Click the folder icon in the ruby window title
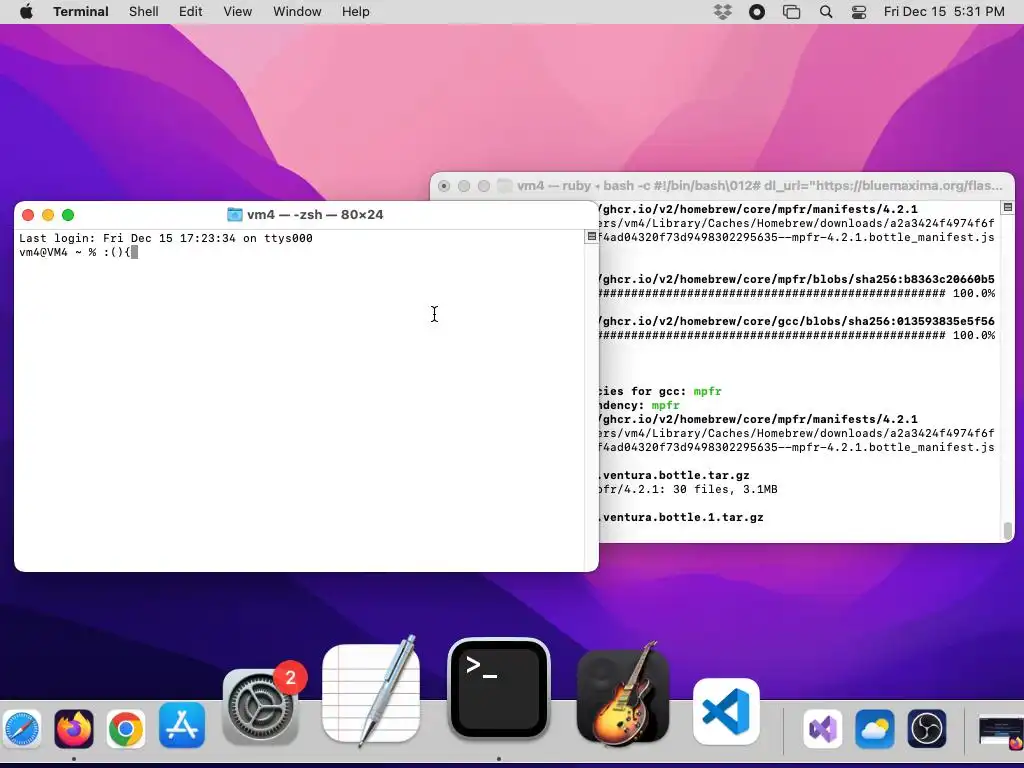The image size is (1024, 768). [505, 185]
